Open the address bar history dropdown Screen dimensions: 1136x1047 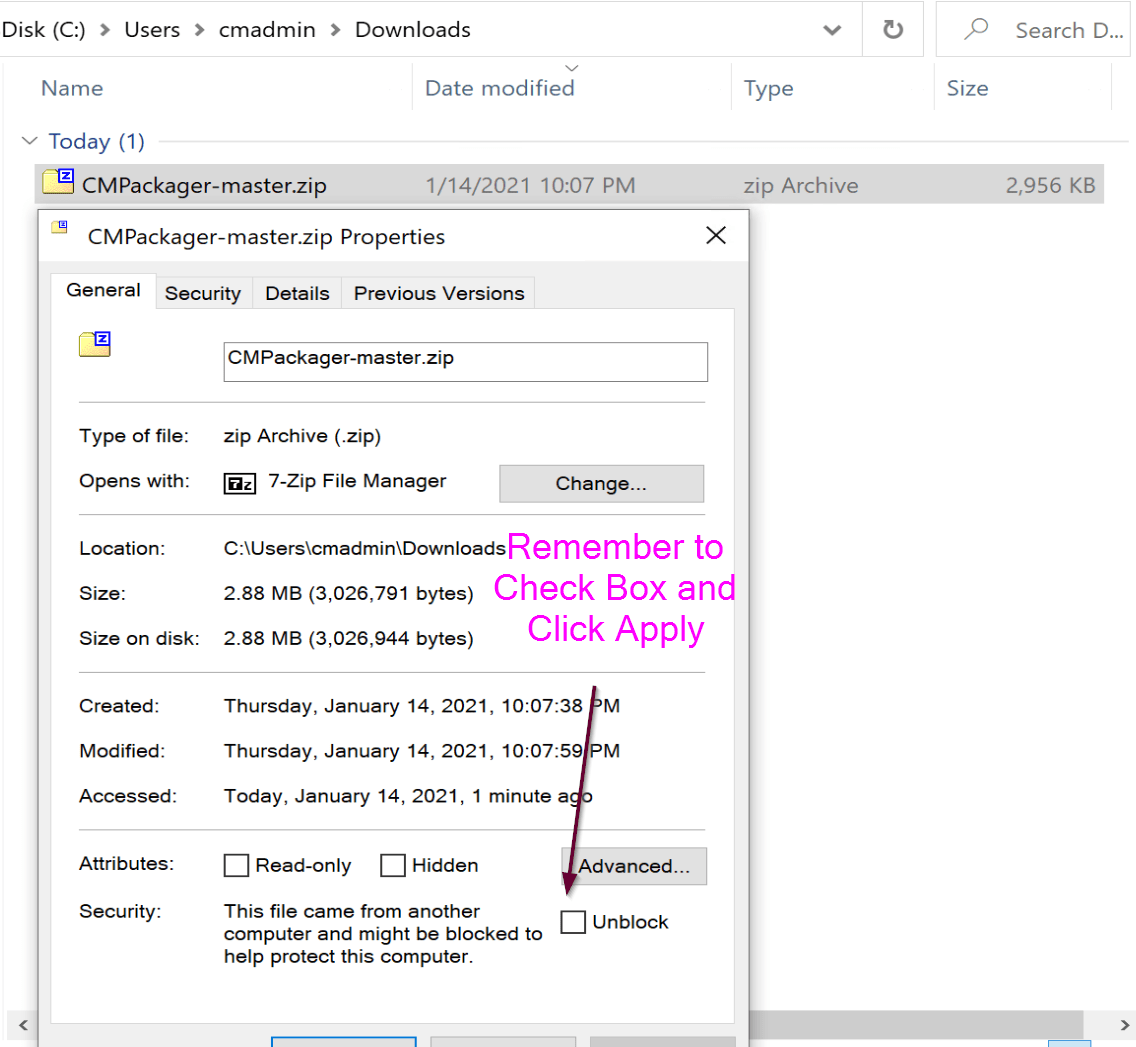coord(832,29)
